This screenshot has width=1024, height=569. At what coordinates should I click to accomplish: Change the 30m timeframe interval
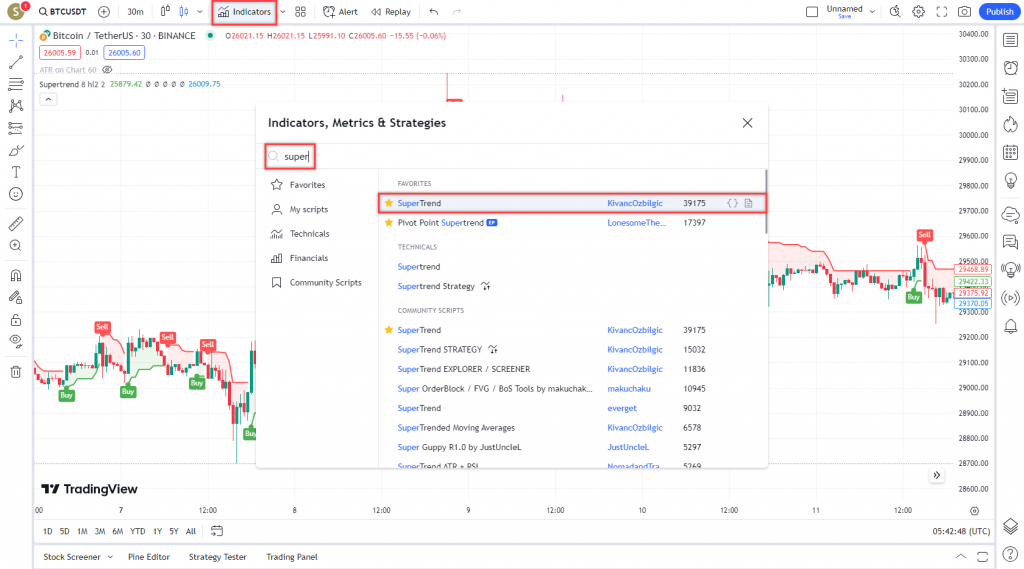click(135, 12)
